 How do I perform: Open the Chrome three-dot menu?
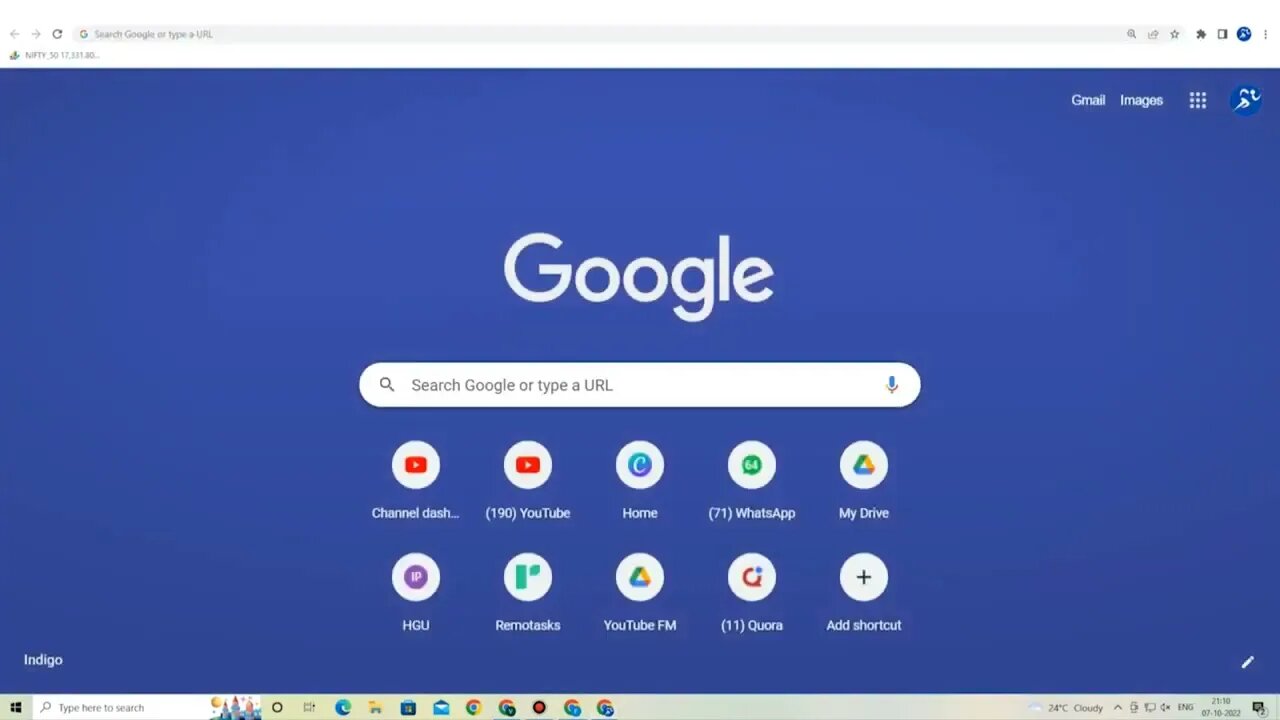tap(1265, 34)
